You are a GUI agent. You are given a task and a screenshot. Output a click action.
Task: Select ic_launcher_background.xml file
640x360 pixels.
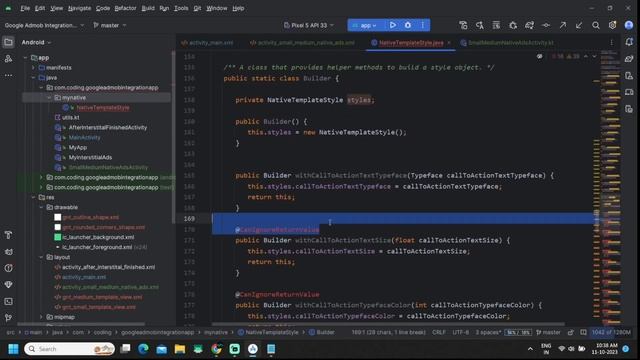(98, 237)
